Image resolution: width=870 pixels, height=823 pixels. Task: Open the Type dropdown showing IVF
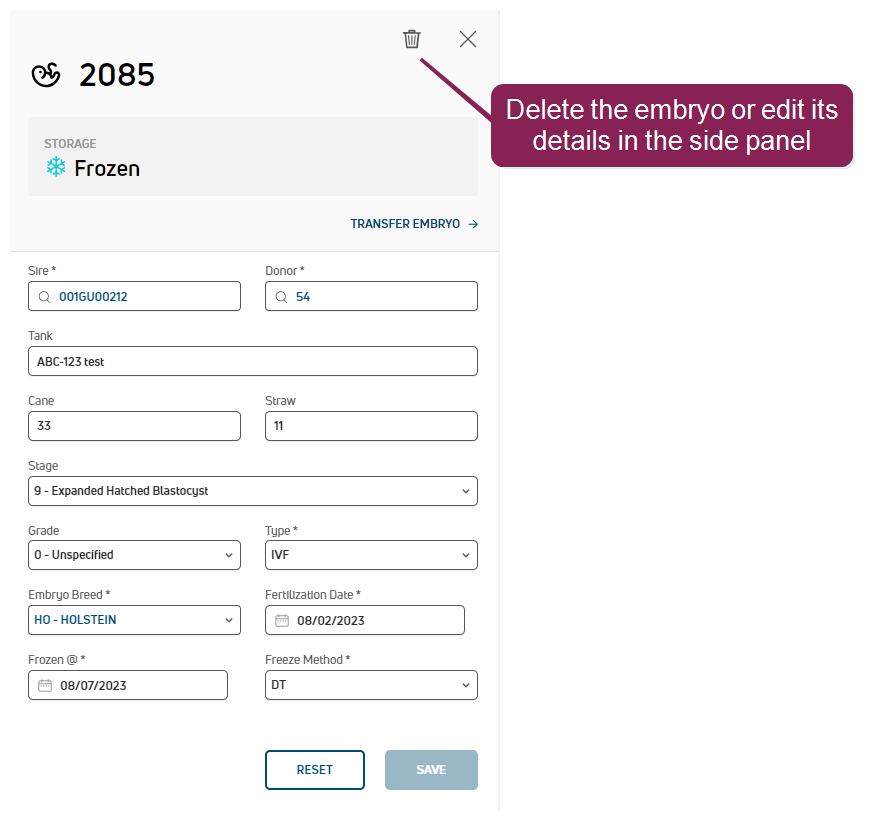pos(371,555)
